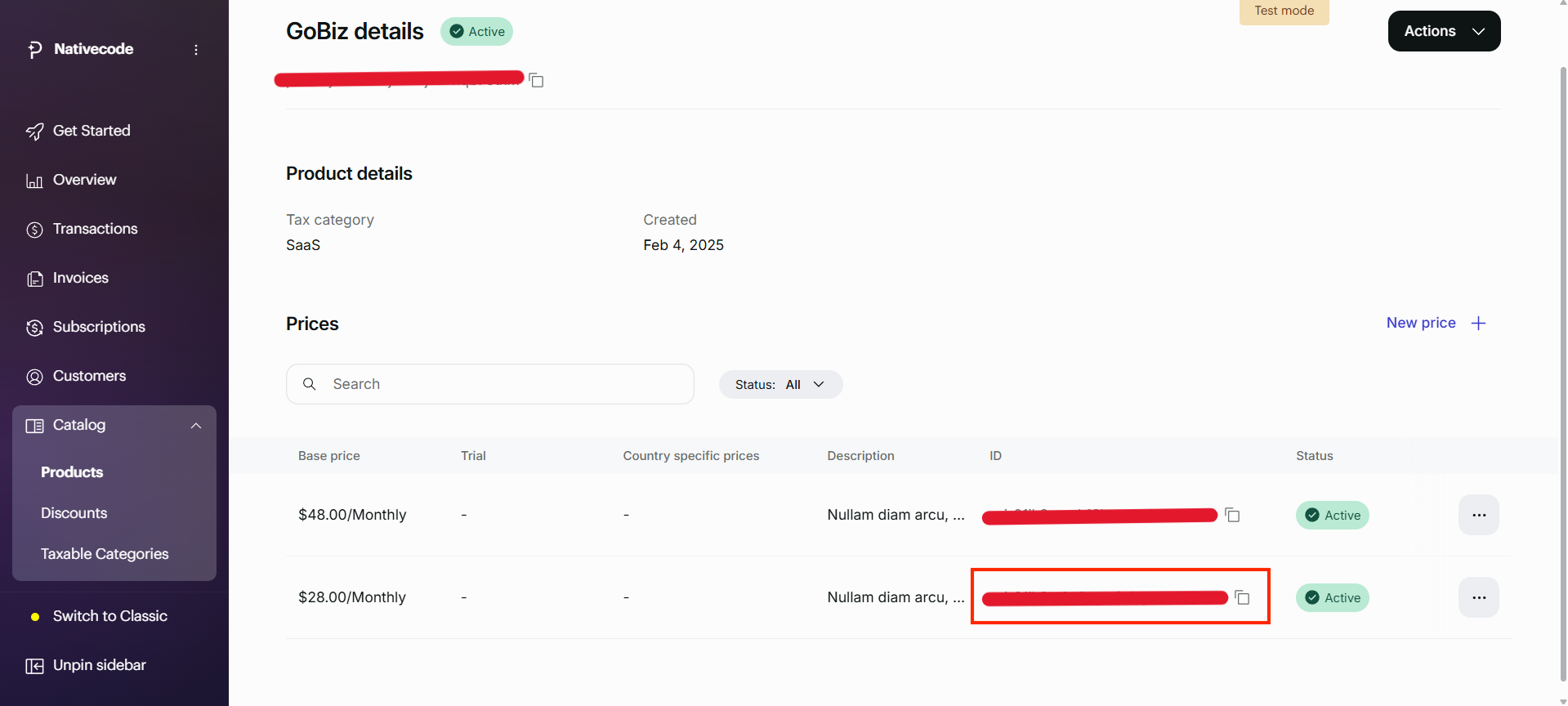Viewport: 1568px width, 706px height.
Task: Open the Invoices page
Action: click(80, 278)
